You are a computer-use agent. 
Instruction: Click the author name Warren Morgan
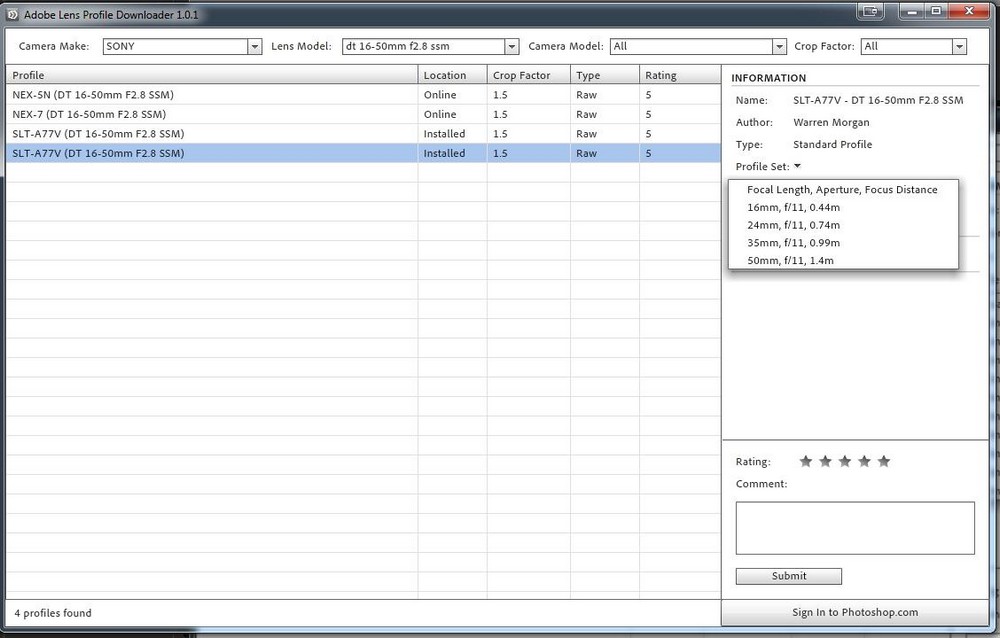pos(831,122)
